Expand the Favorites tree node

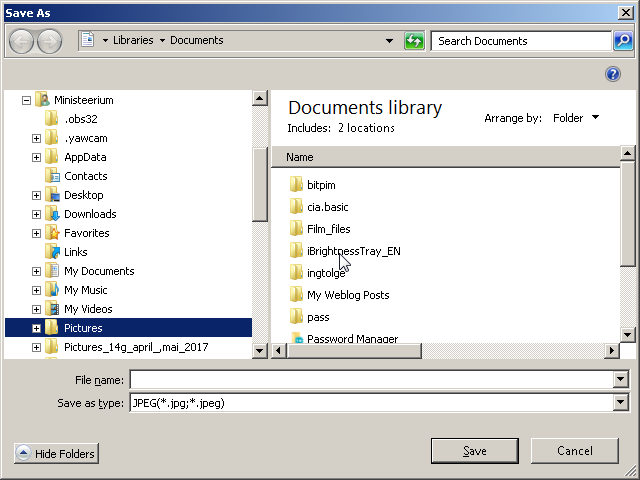pos(36,233)
